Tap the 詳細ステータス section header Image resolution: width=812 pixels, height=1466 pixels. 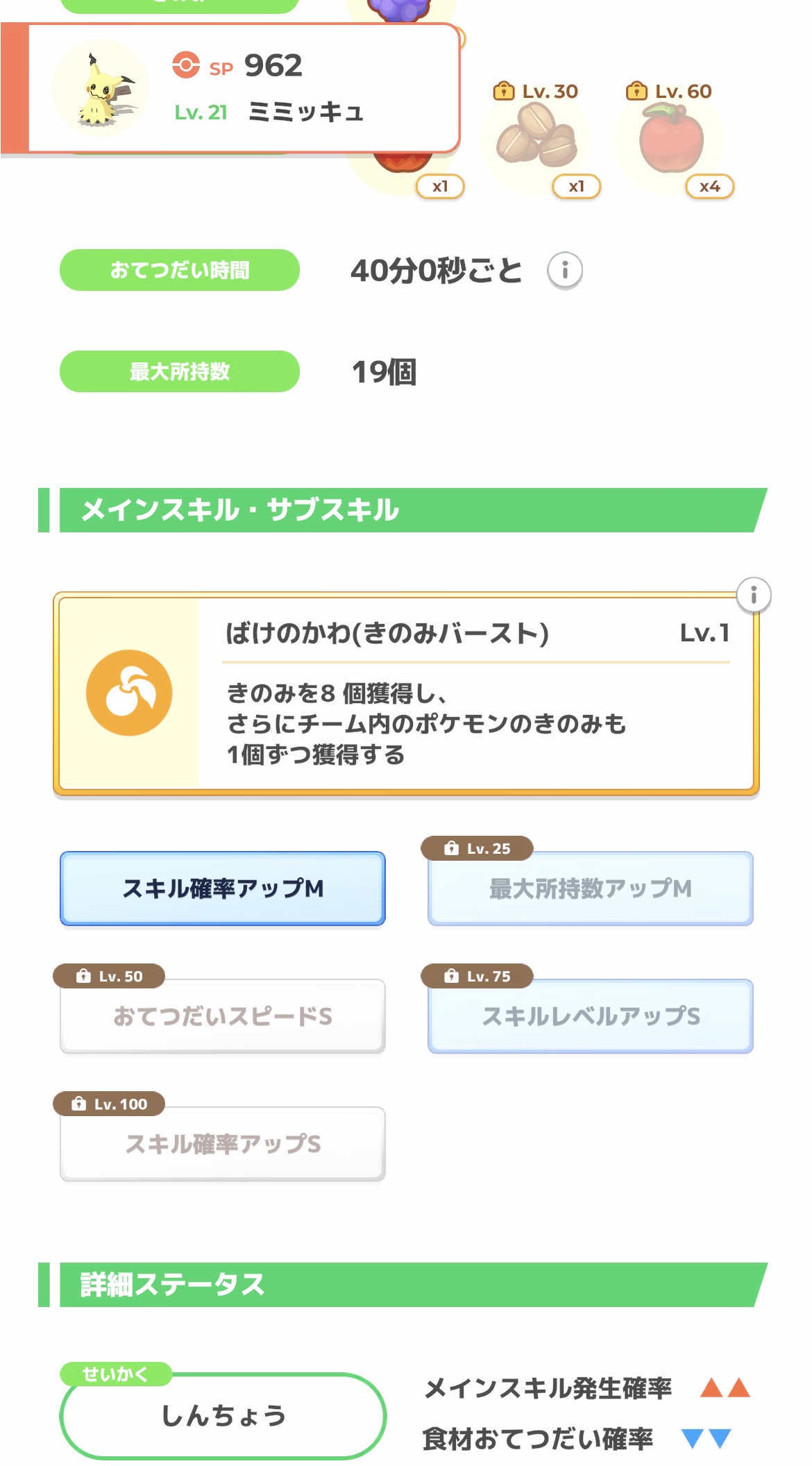coord(403,1284)
